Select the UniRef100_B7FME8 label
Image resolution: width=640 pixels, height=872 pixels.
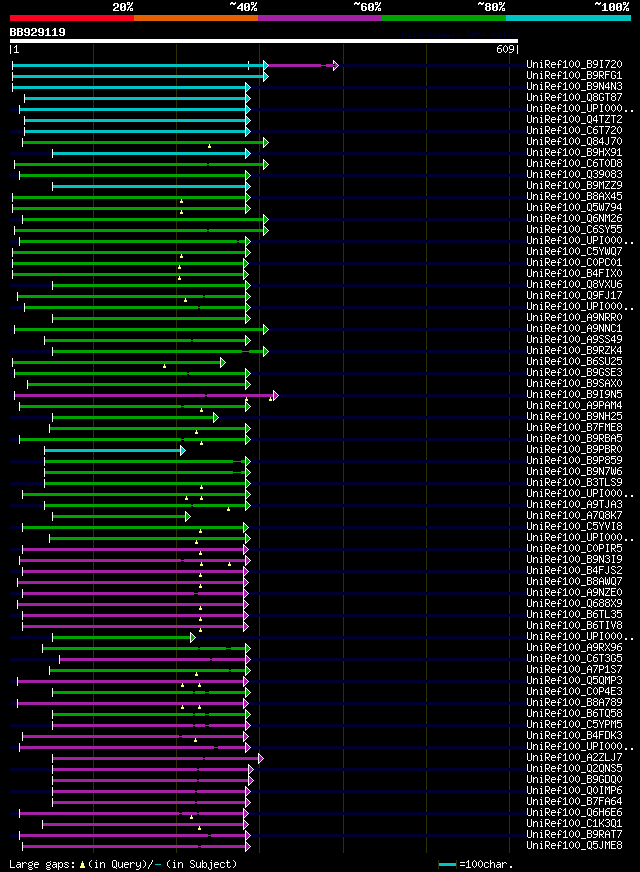[574, 428]
